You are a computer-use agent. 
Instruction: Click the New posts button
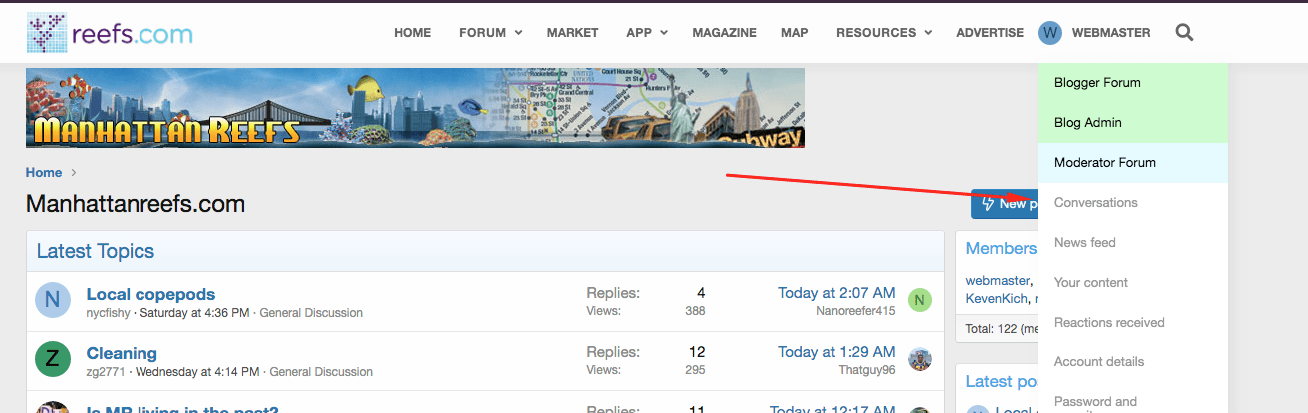click(1004, 203)
